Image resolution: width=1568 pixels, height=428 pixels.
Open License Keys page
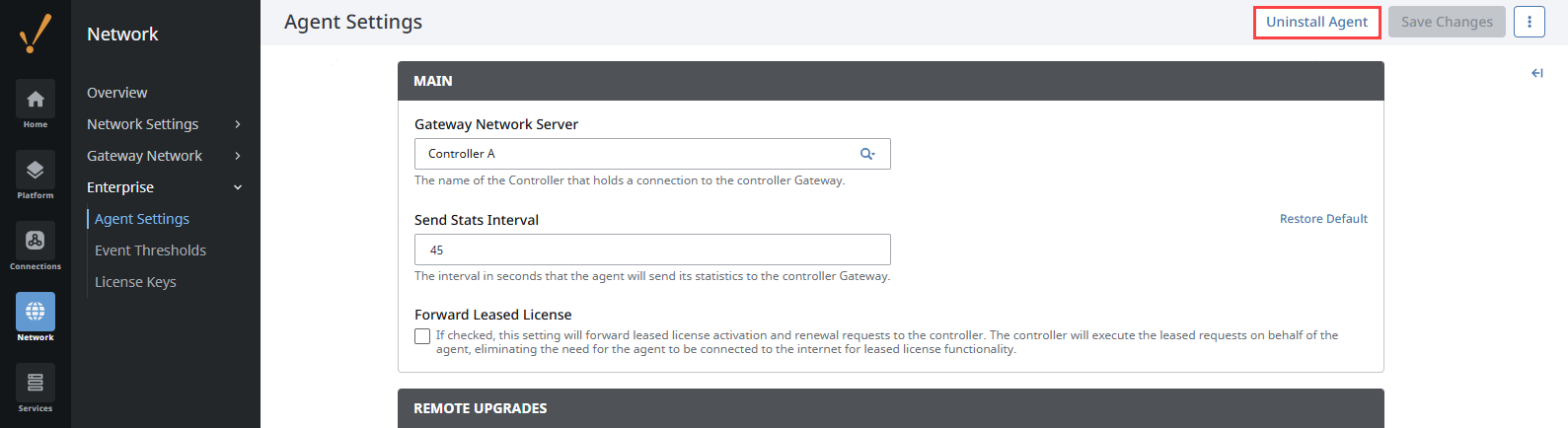pos(135,282)
